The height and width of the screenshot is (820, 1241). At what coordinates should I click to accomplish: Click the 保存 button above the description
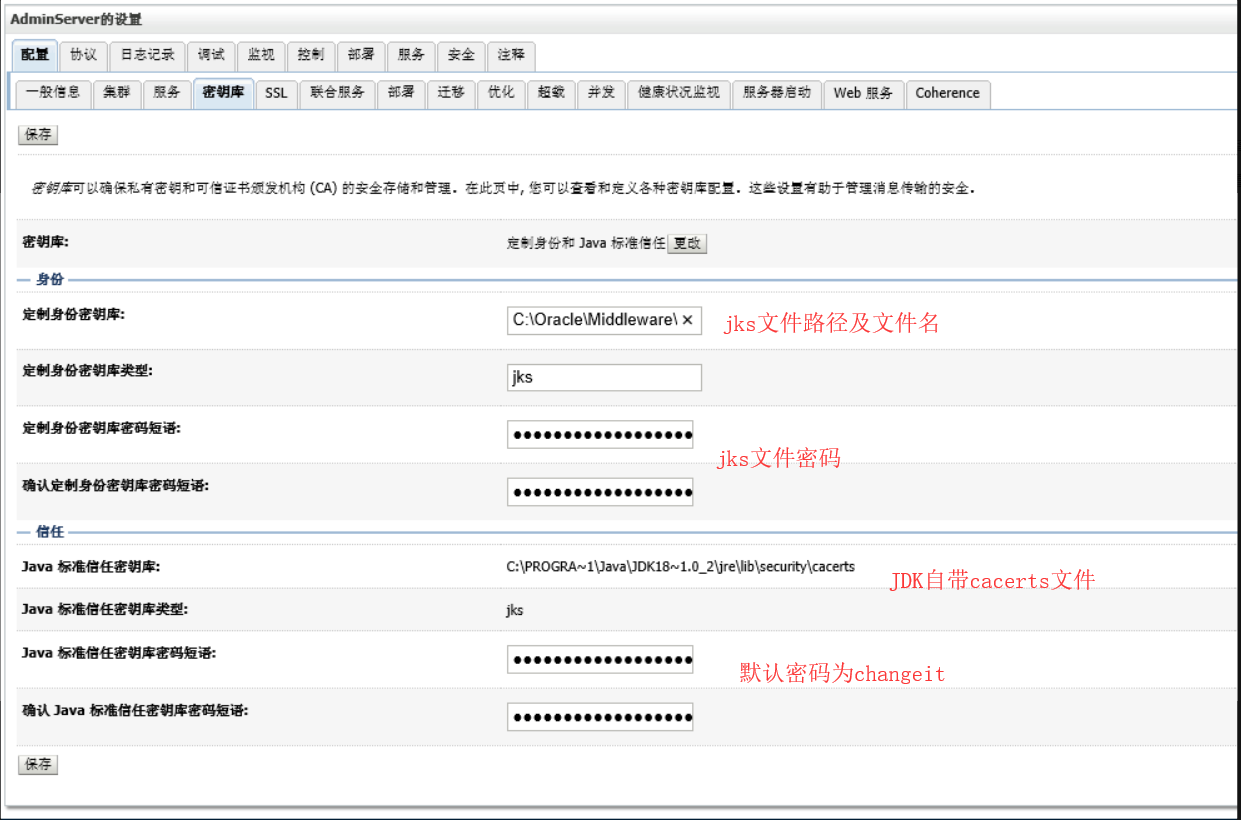(38, 135)
